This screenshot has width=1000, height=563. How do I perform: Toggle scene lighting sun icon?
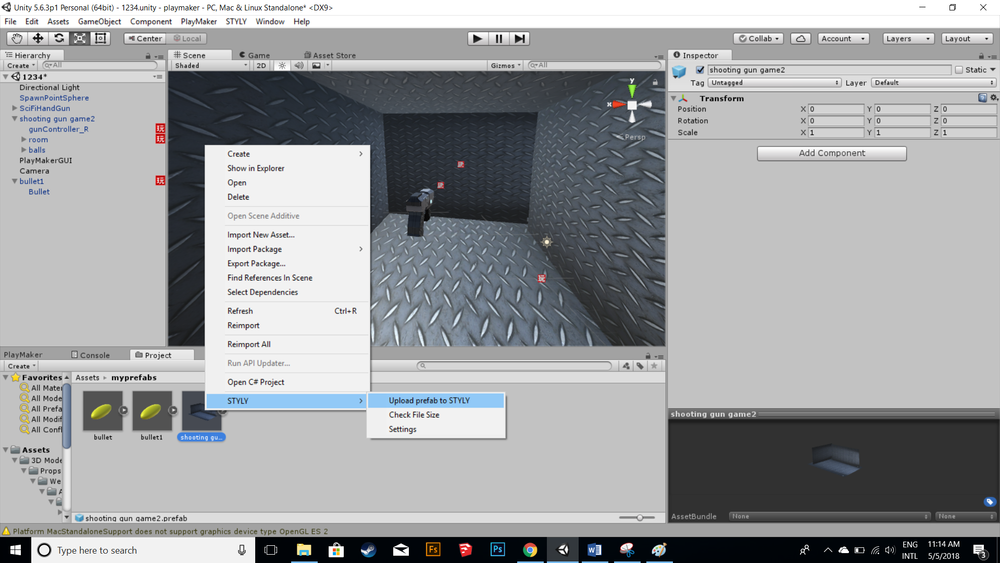pyautogui.click(x=282, y=65)
